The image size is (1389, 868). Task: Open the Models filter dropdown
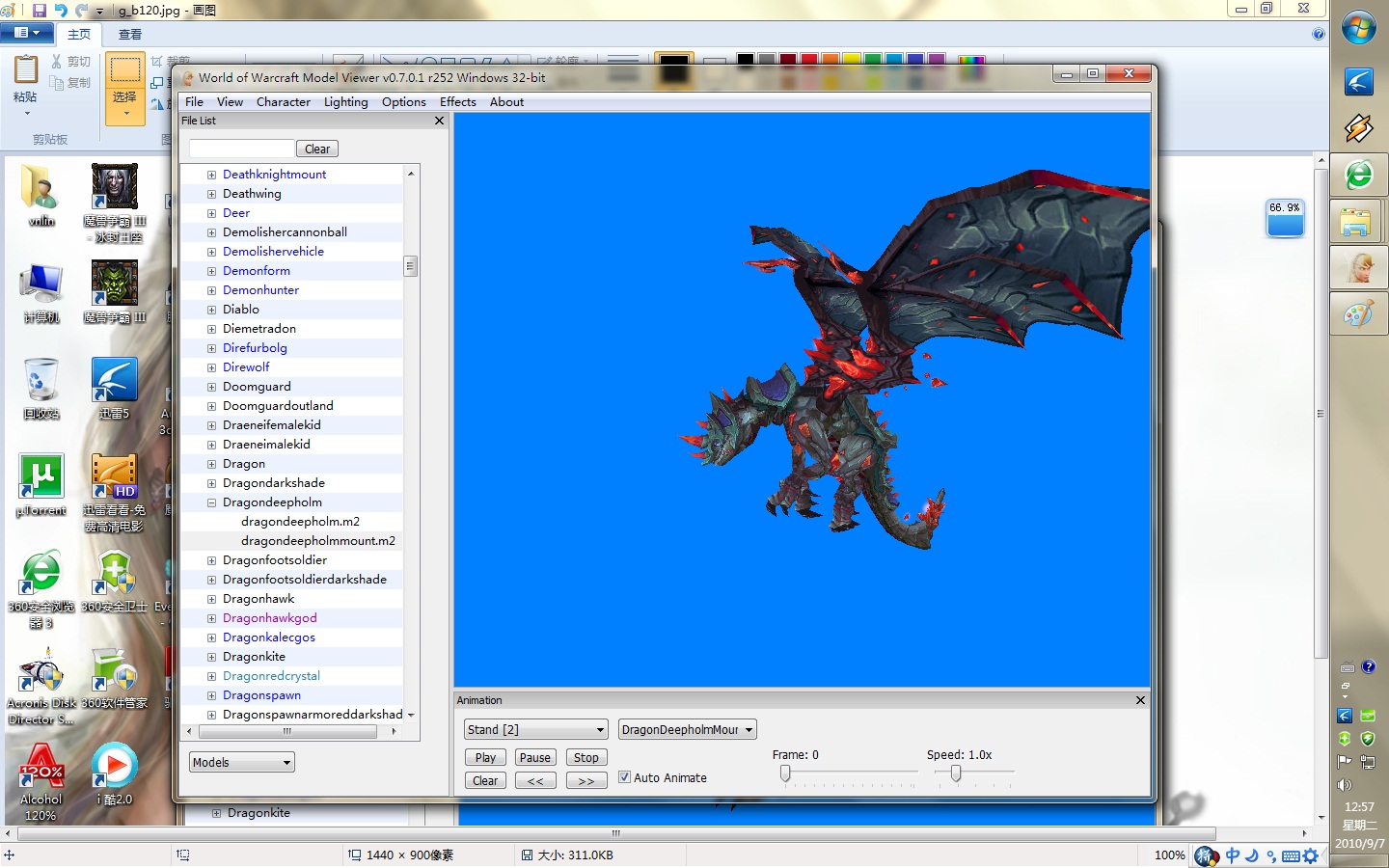click(242, 762)
